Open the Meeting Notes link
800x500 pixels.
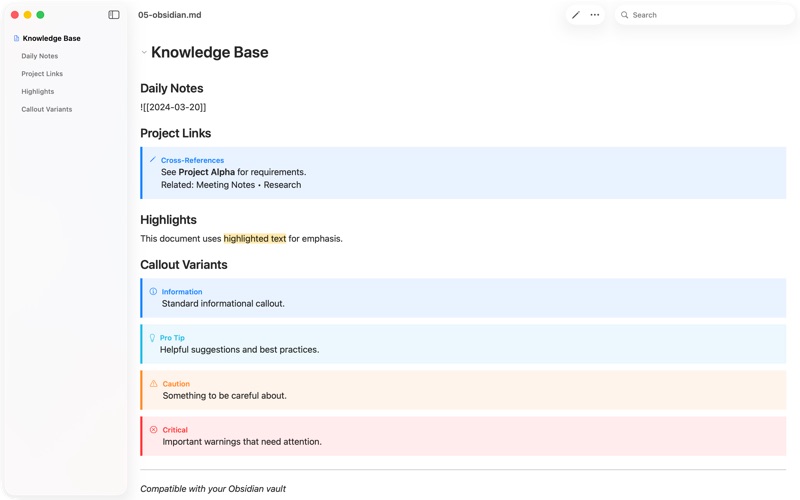(226, 185)
